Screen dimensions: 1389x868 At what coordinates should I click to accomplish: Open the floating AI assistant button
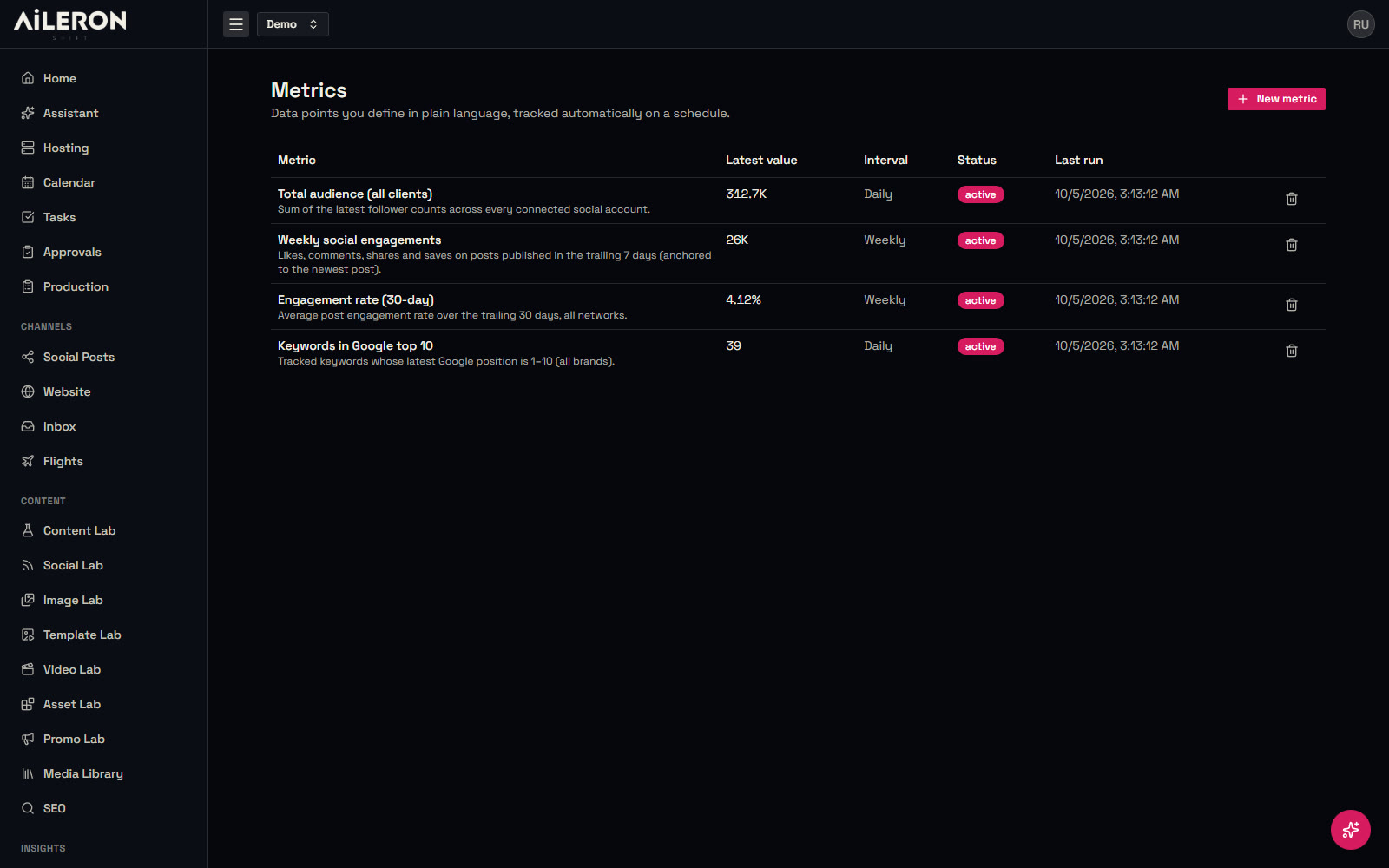[x=1351, y=830]
